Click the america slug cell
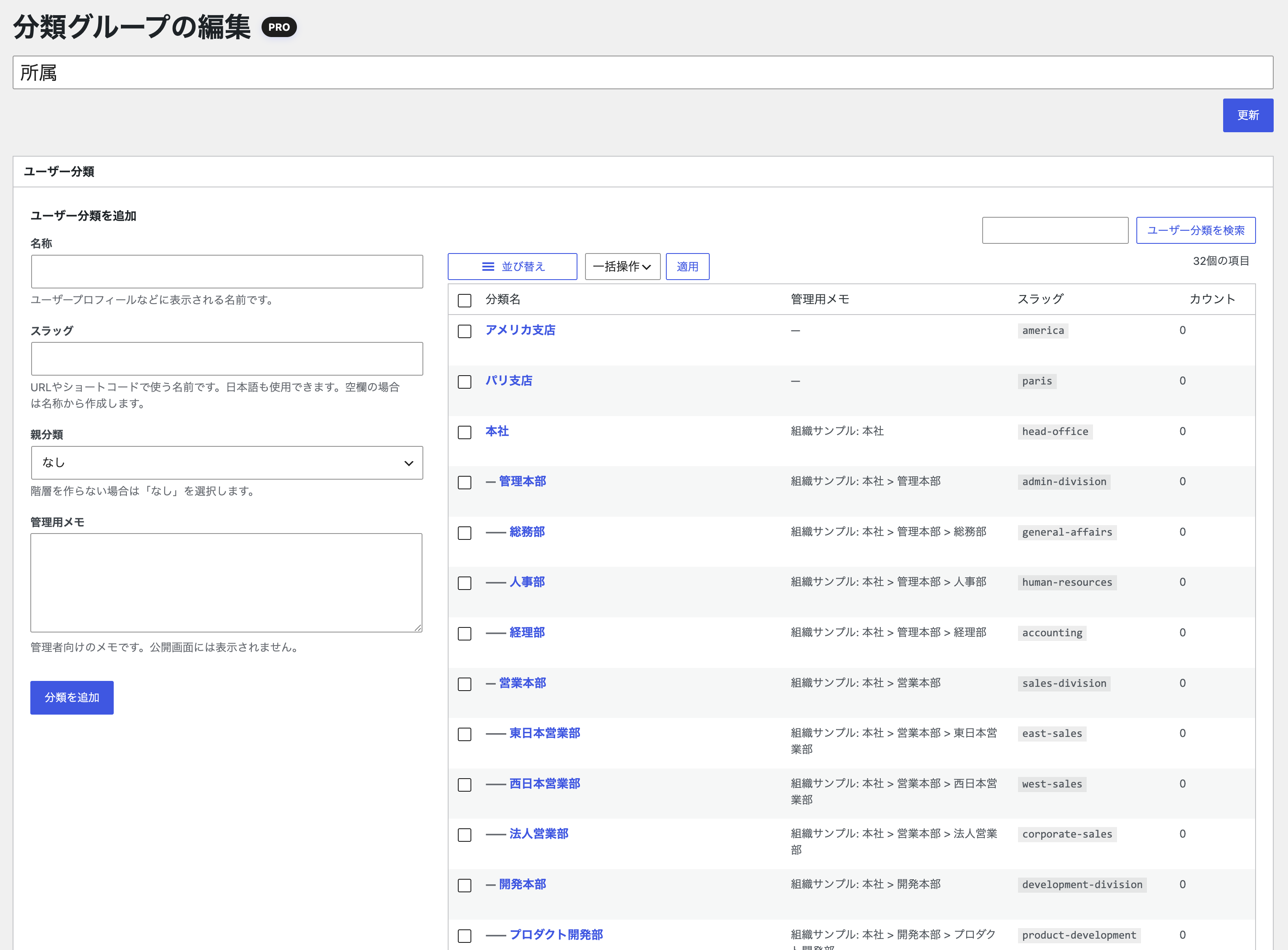1288x950 pixels. coord(1043,331)
